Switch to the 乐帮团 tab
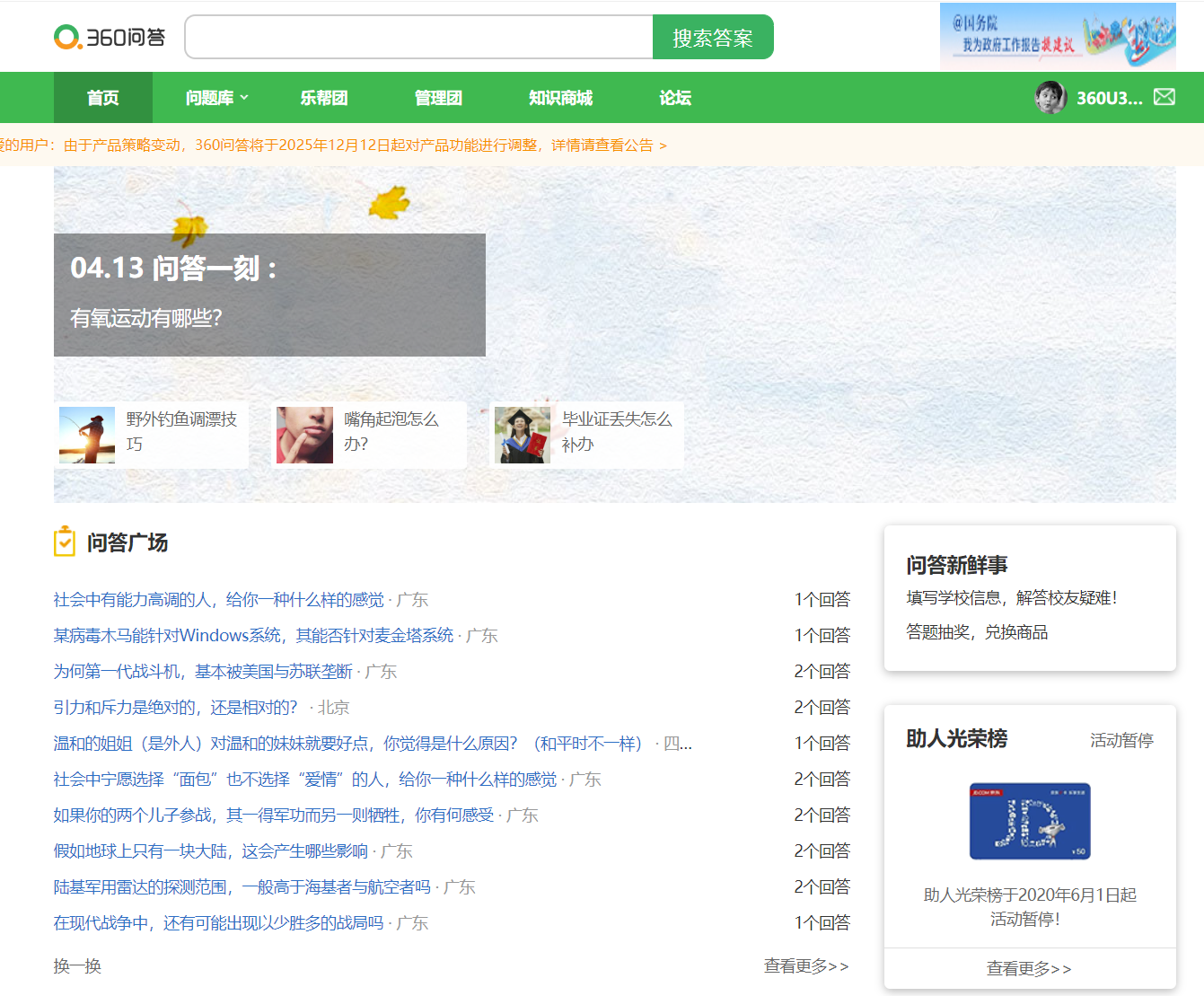Screen dimensions: 1204x996 coord(323,98)
